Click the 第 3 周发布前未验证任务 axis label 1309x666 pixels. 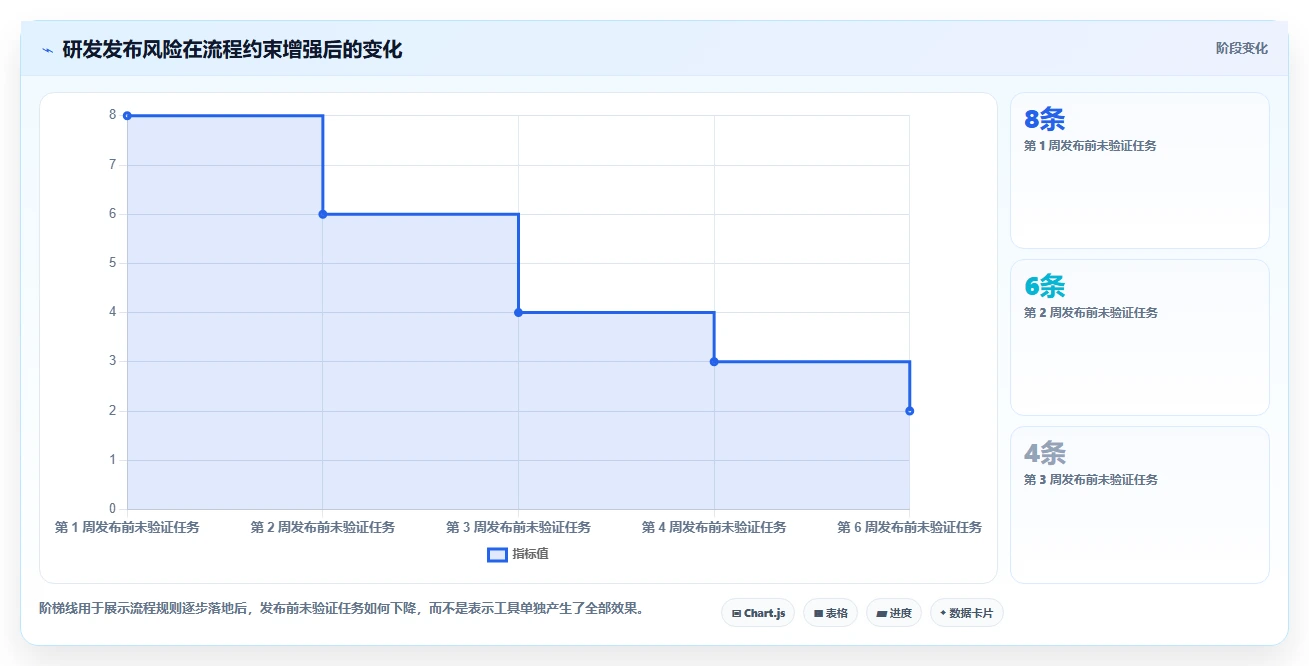tap(518, 527)
